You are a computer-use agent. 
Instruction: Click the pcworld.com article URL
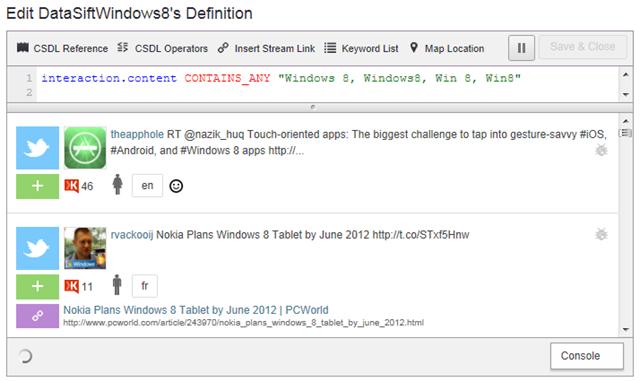click(243, 323)
